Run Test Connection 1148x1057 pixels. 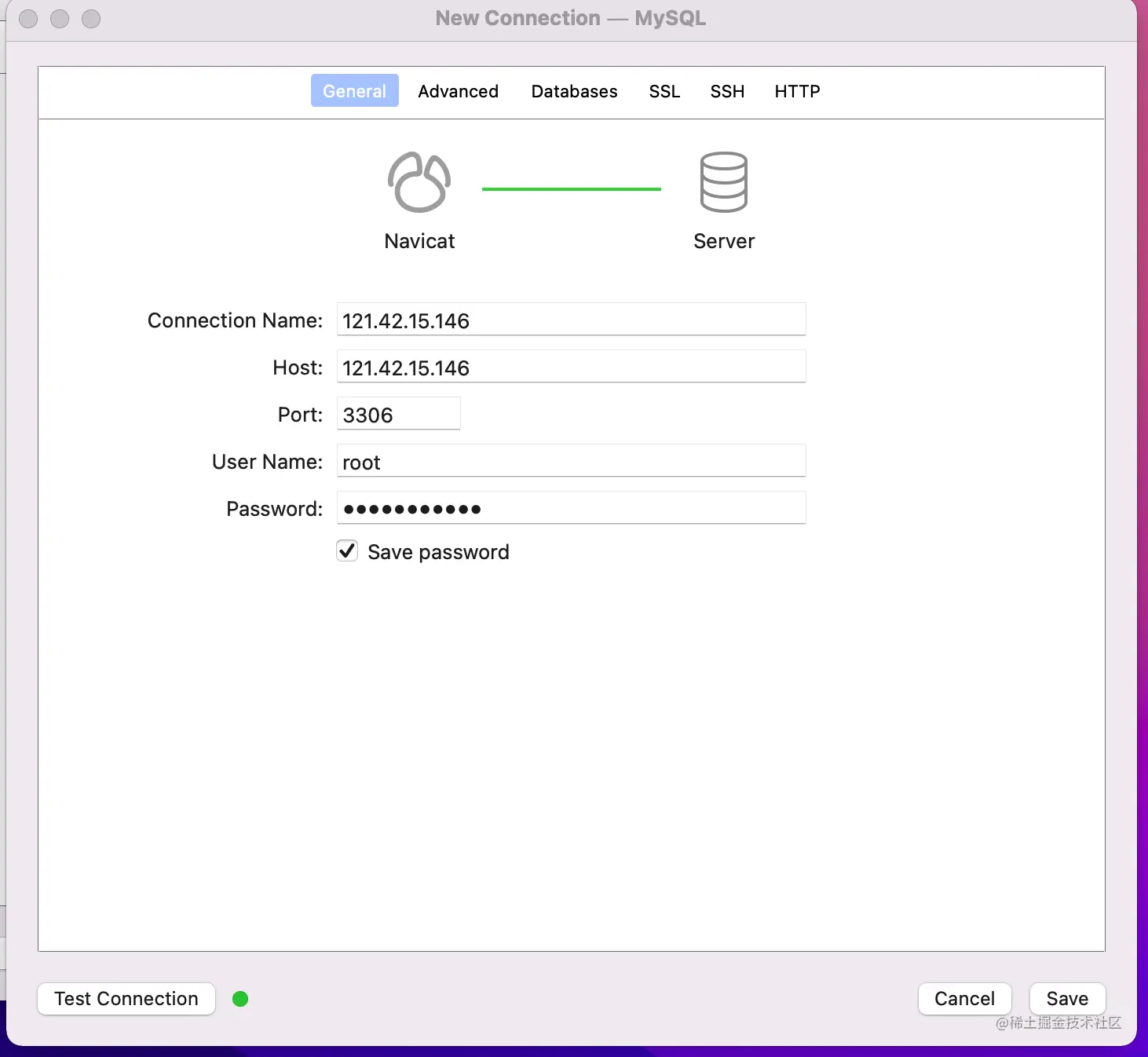point(126,999)
